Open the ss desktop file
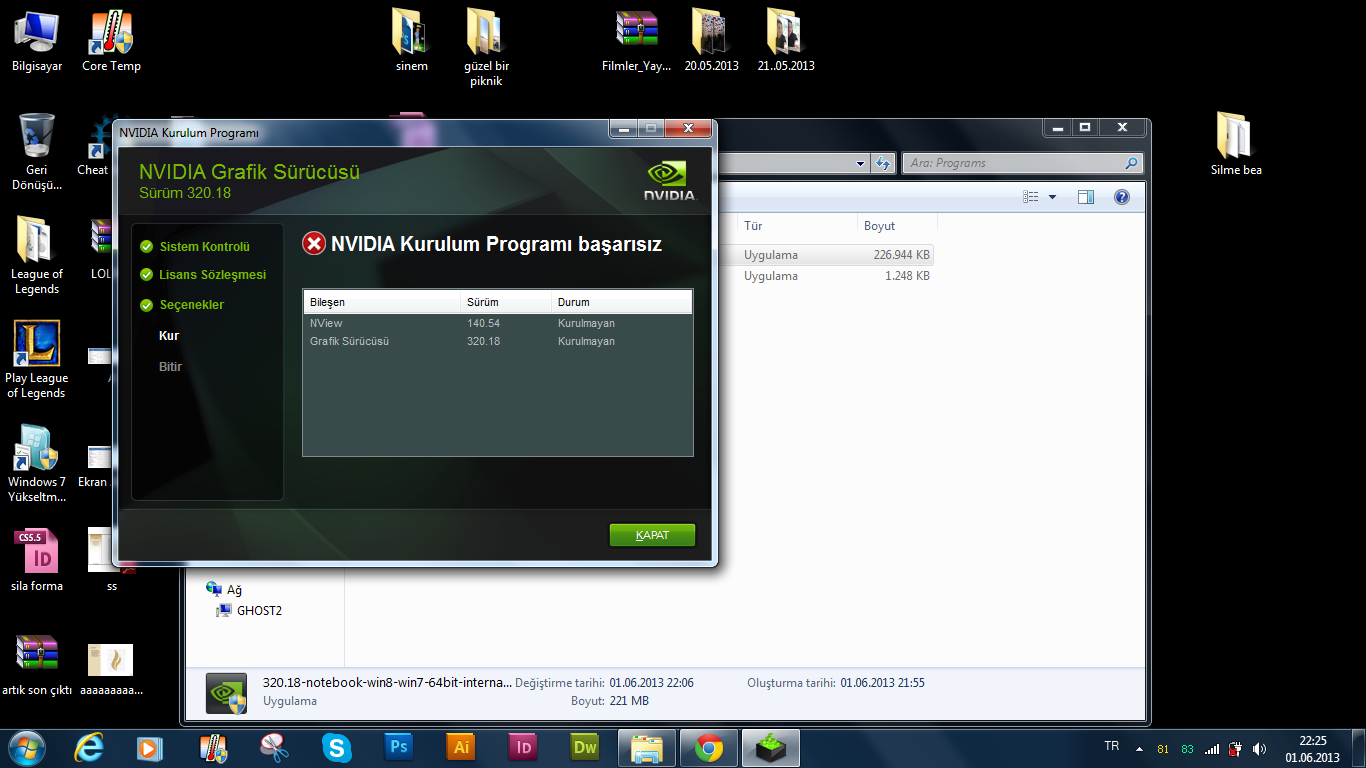The width and height of the screenshot is (1366, 768). (111, 561)
